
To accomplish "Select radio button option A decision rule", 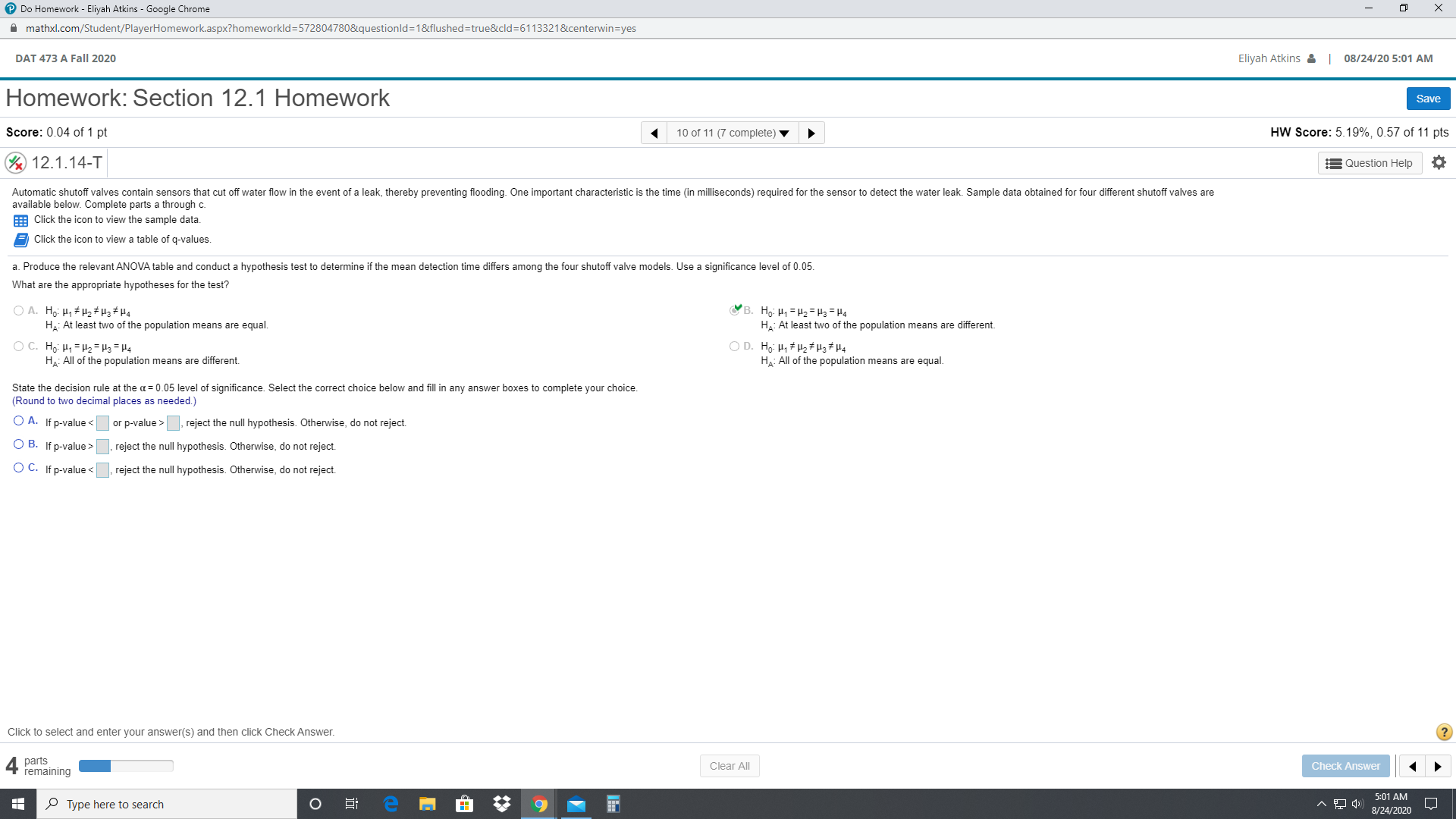I will (x=18, y=421).
